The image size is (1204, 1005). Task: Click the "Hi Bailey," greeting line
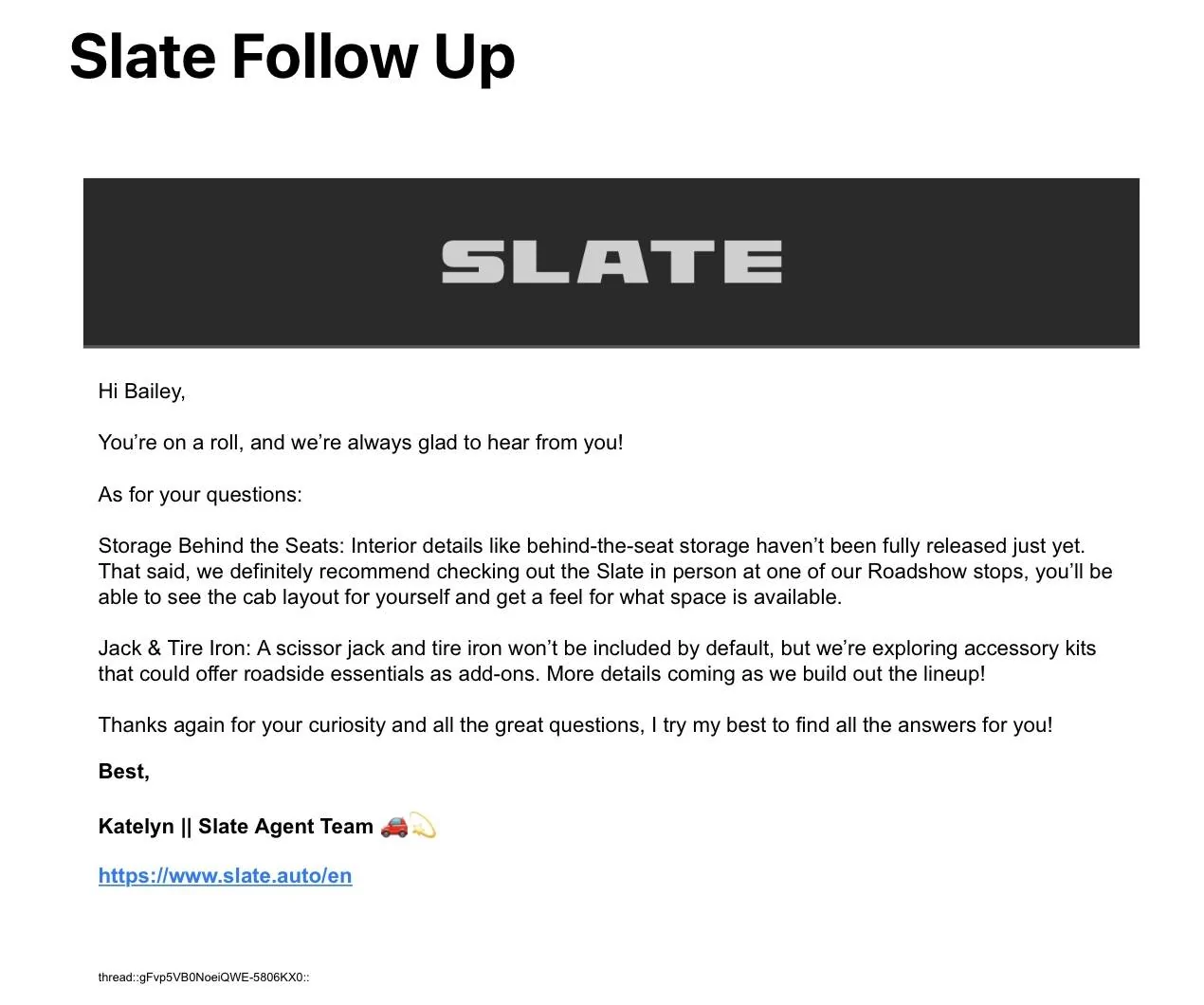coord(142,392)
